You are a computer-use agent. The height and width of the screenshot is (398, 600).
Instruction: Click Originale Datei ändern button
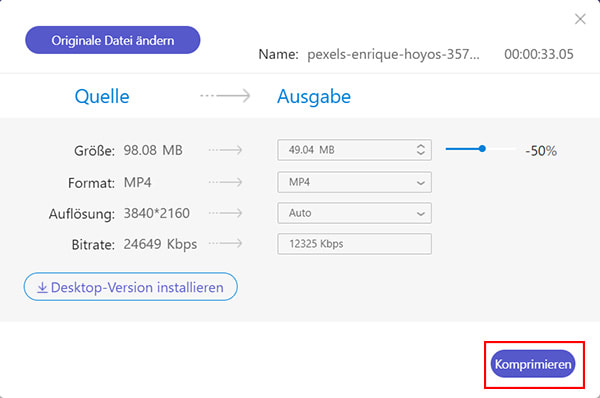tap(112, 40)
